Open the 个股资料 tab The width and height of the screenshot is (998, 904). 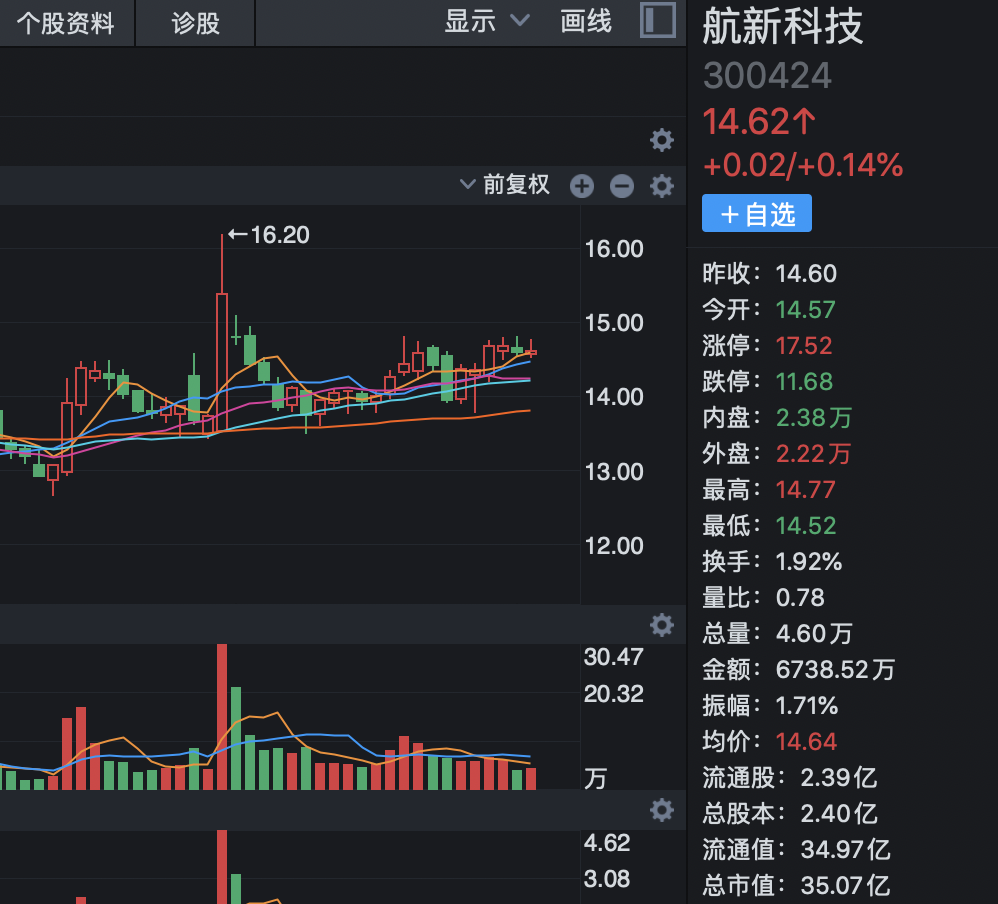(66, 23)
